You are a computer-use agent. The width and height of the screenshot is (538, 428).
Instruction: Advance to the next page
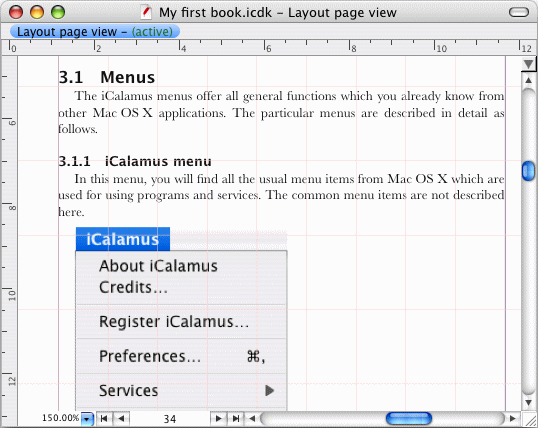pyautogui.click(x=218, y=418)
